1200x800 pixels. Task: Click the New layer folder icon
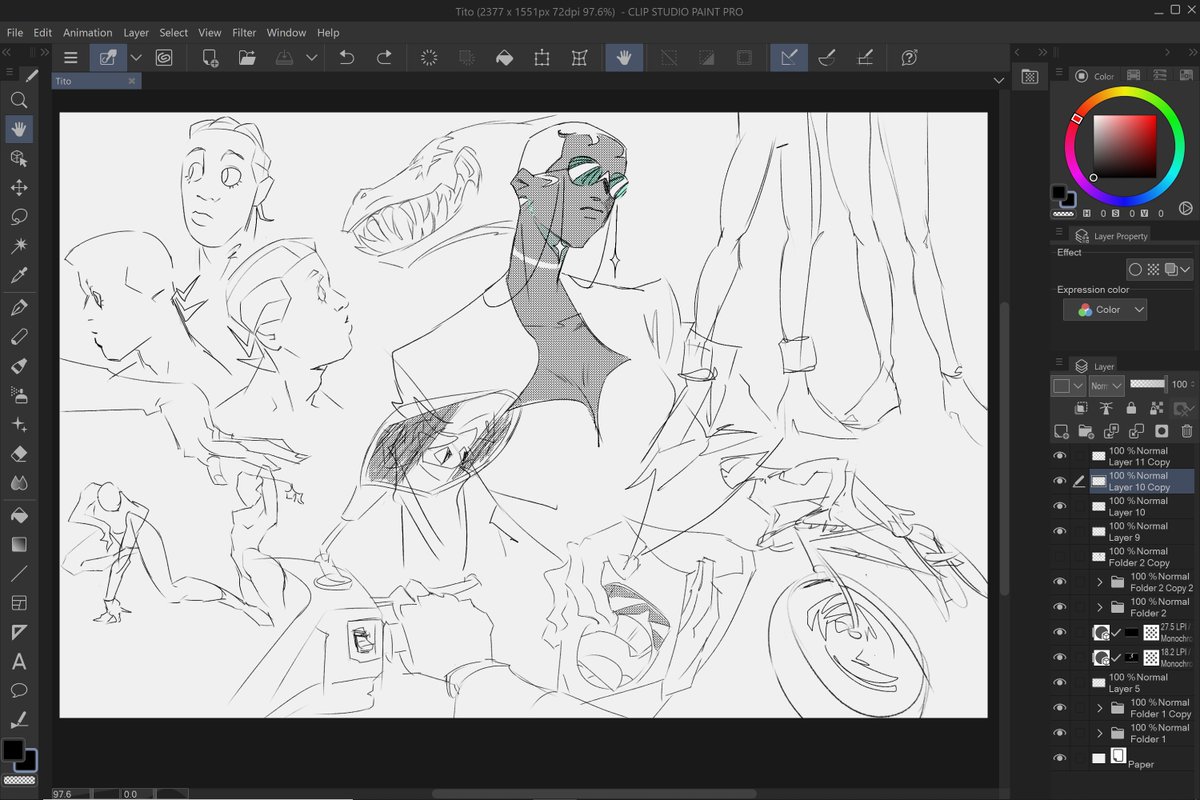pos(1086,432)
